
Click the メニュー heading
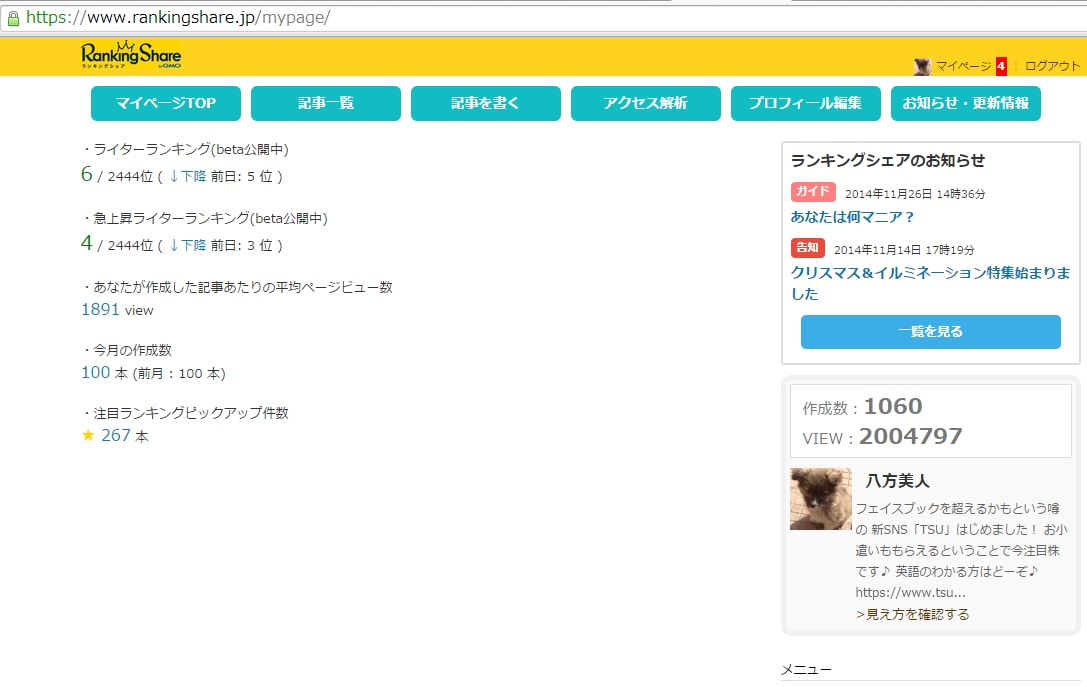coord(806,670)
